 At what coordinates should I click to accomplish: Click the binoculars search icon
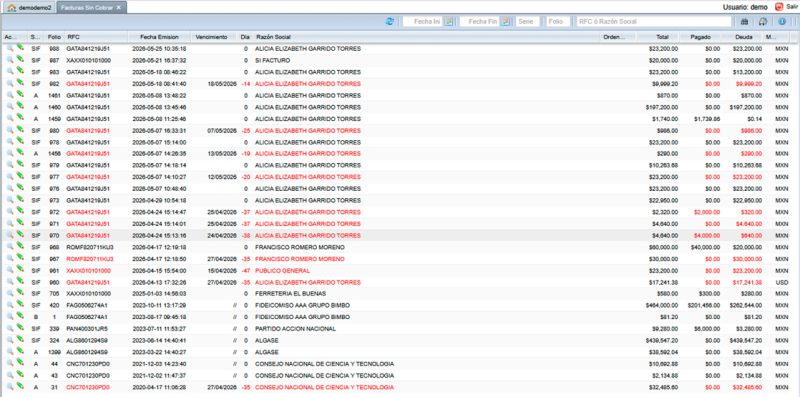coord(744,21)
